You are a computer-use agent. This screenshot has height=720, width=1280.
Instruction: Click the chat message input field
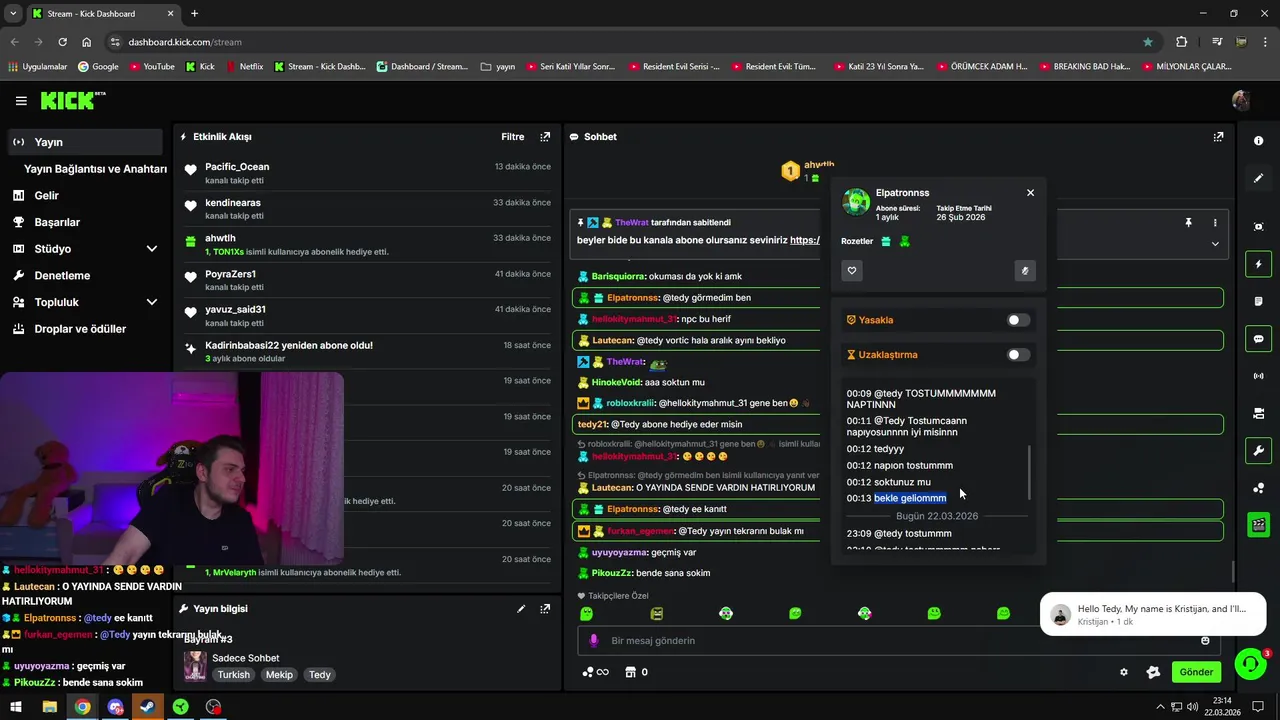click(898, 641)
